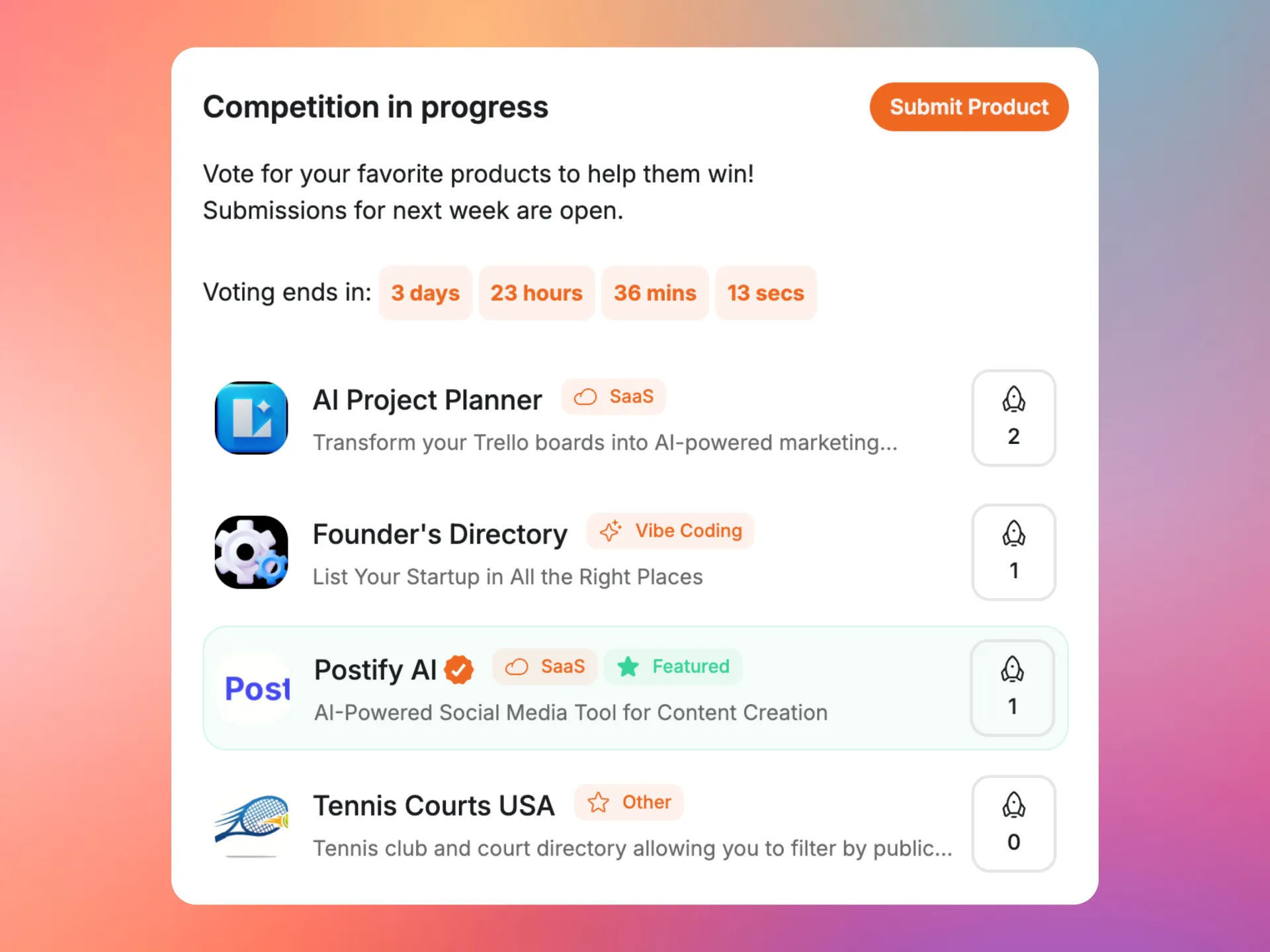The width and height of the screenshot is (1270, 952).
Task: Click the Postify AI description text
Action: (570, 713)
